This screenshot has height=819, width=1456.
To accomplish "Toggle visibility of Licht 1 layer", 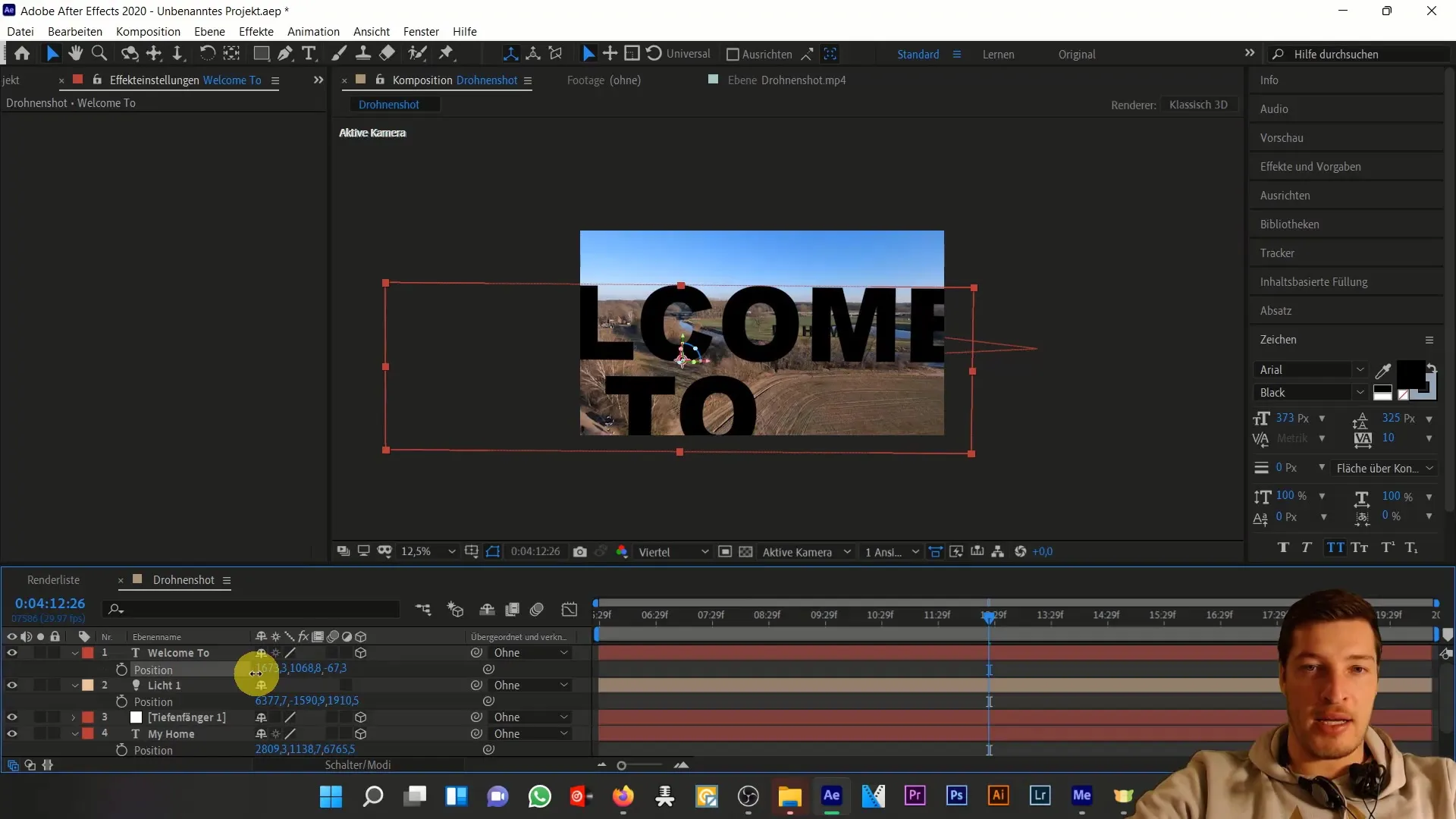I will (11, 685).
